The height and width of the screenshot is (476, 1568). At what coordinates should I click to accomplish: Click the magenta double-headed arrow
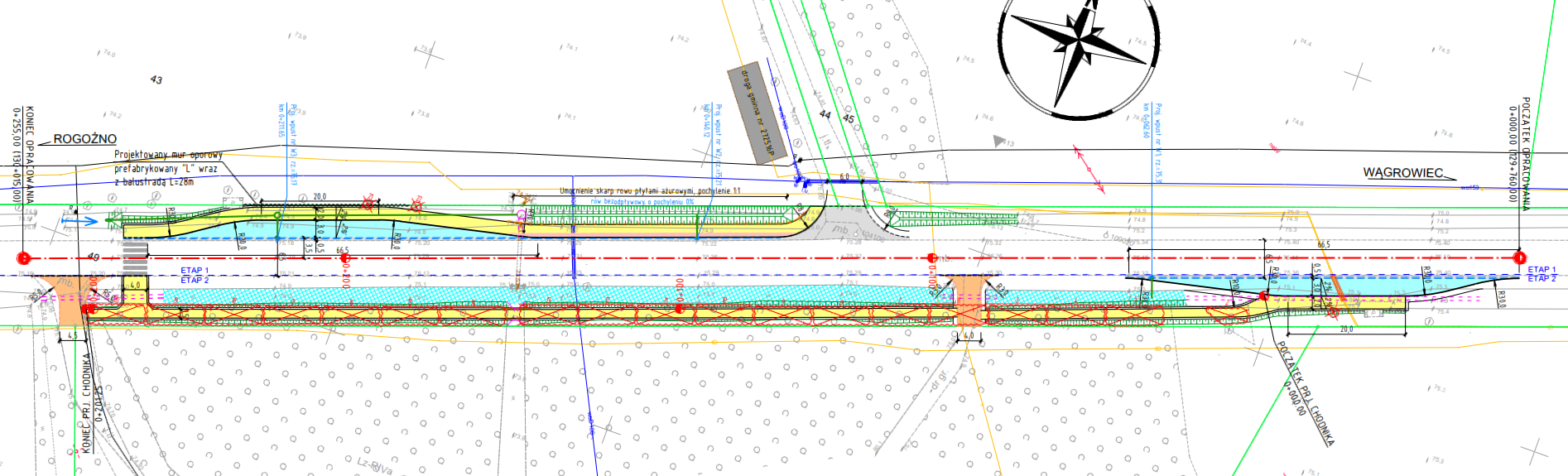pos(1089,169)
